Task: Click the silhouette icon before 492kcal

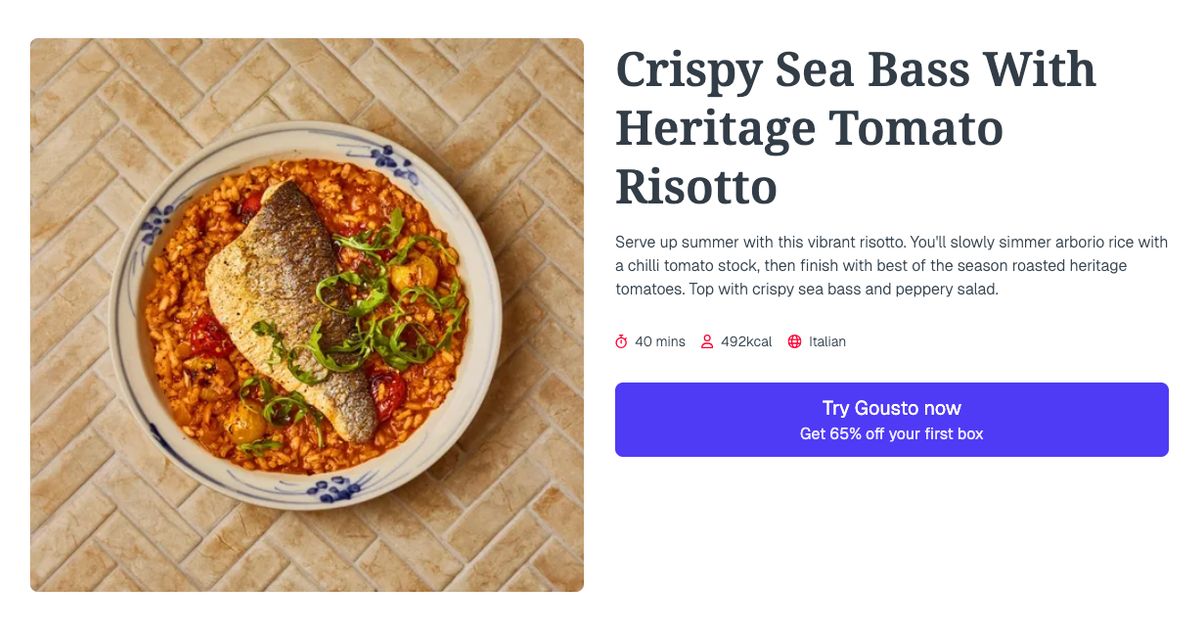Action: [708, 341]
